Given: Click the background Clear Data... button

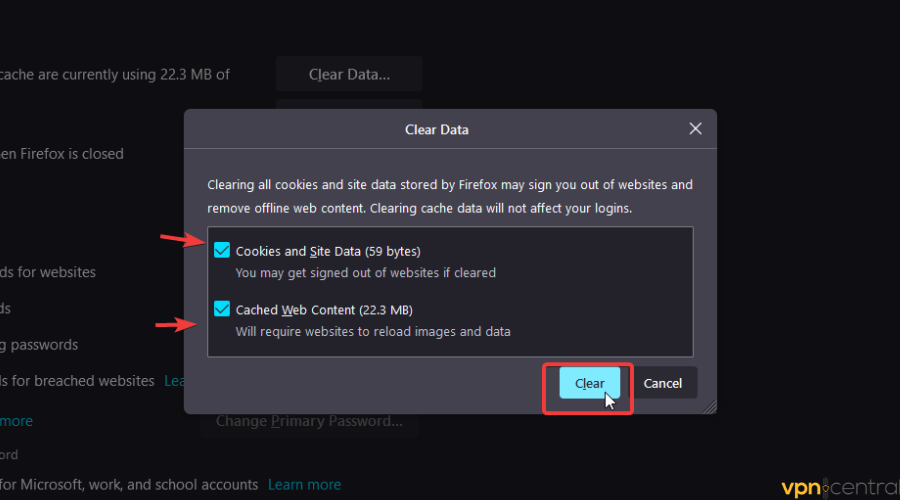Looking at the screenshot, I should click(x=348, y=74).
